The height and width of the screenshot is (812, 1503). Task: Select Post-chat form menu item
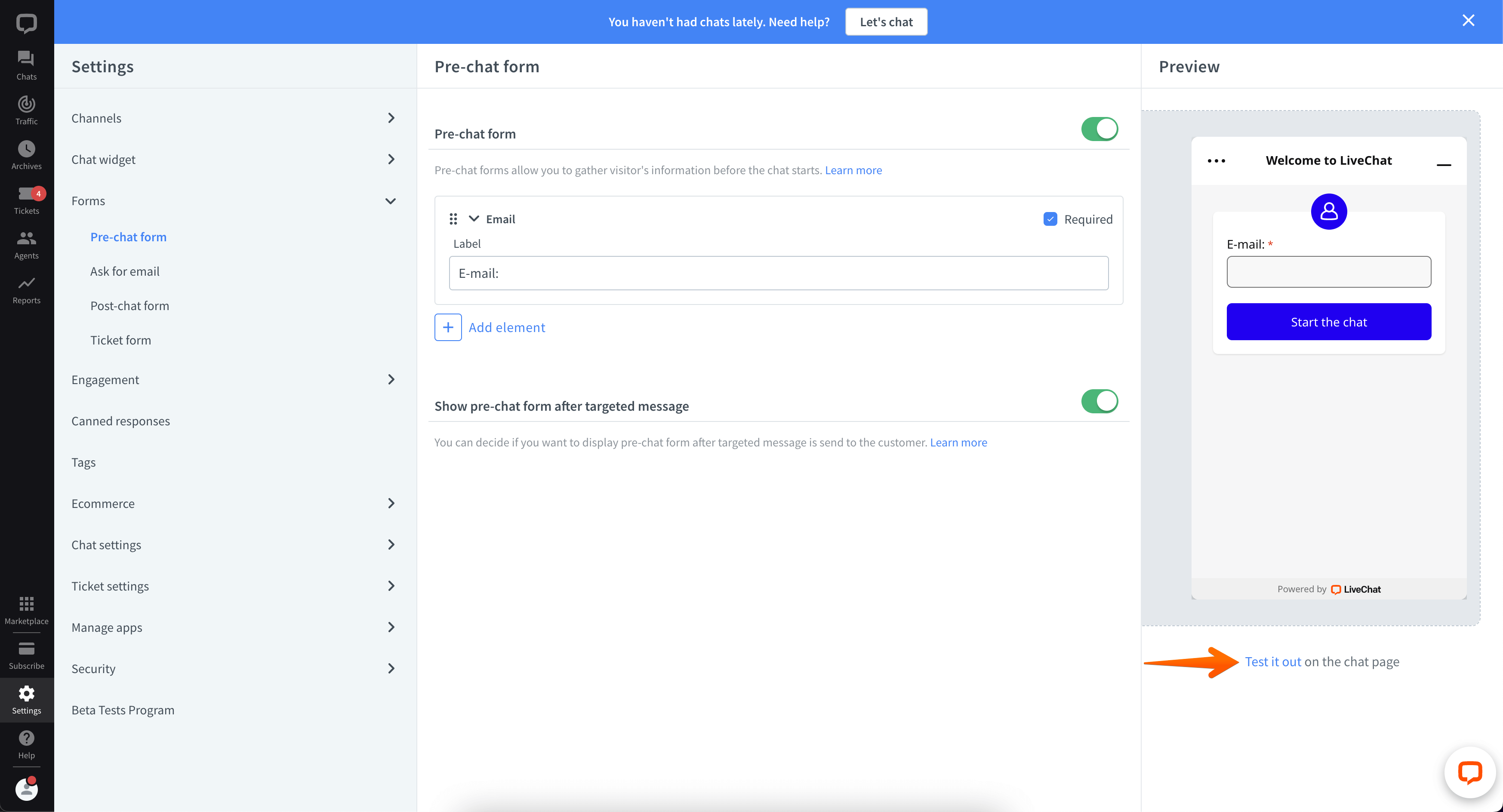coord(129,306)
